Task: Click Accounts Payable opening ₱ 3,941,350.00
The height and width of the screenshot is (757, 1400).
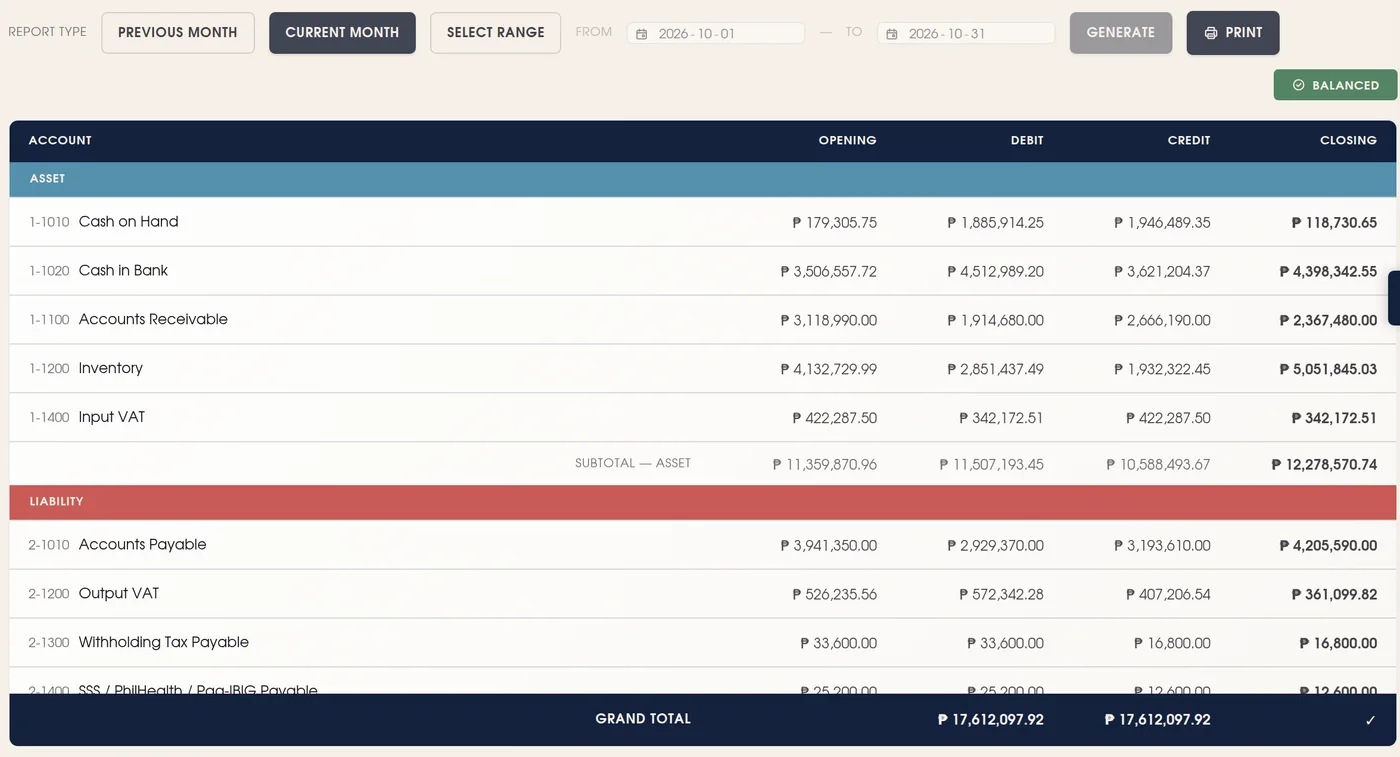Action: tap(829, 546)
